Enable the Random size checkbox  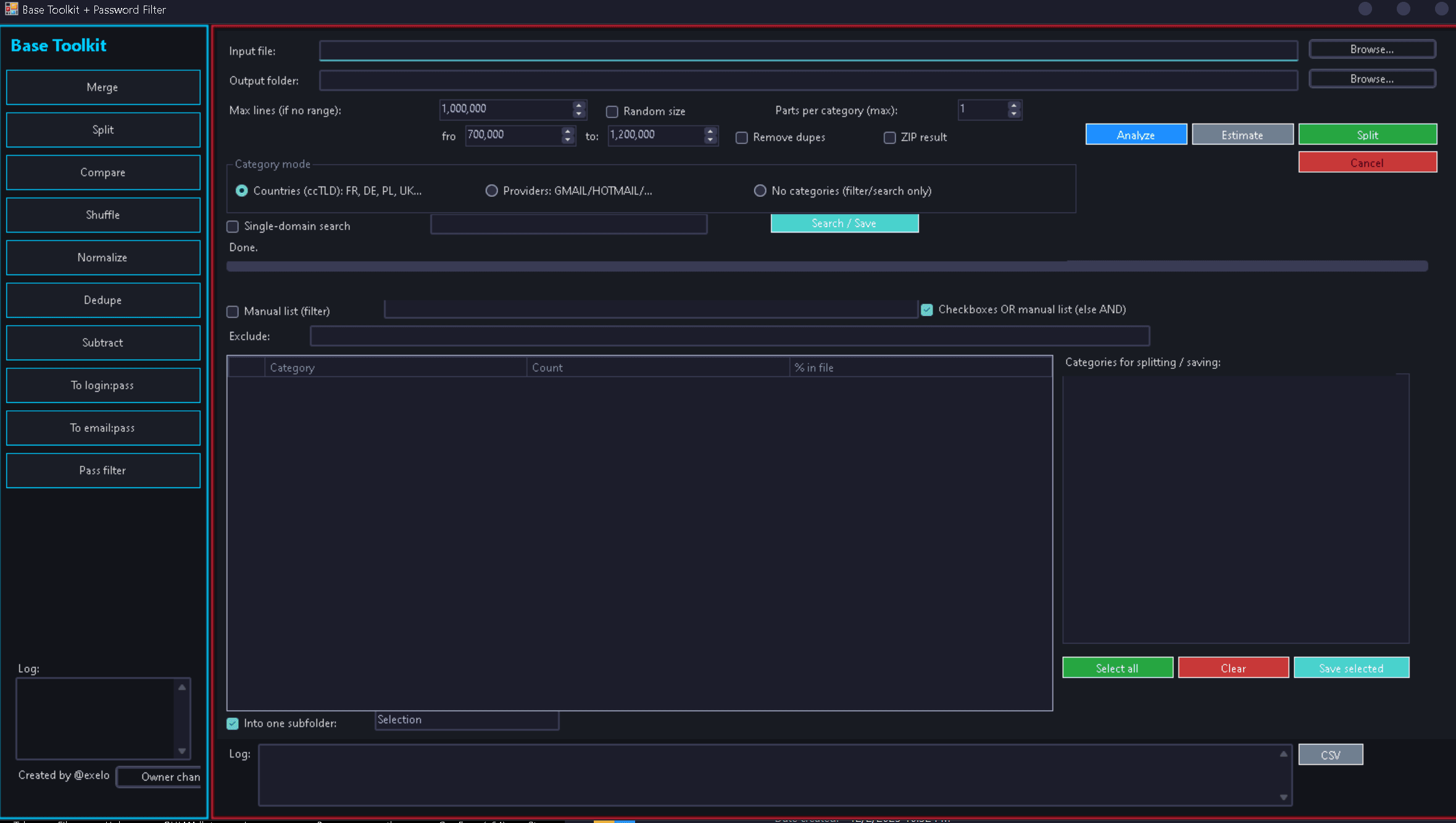point(612,112)
